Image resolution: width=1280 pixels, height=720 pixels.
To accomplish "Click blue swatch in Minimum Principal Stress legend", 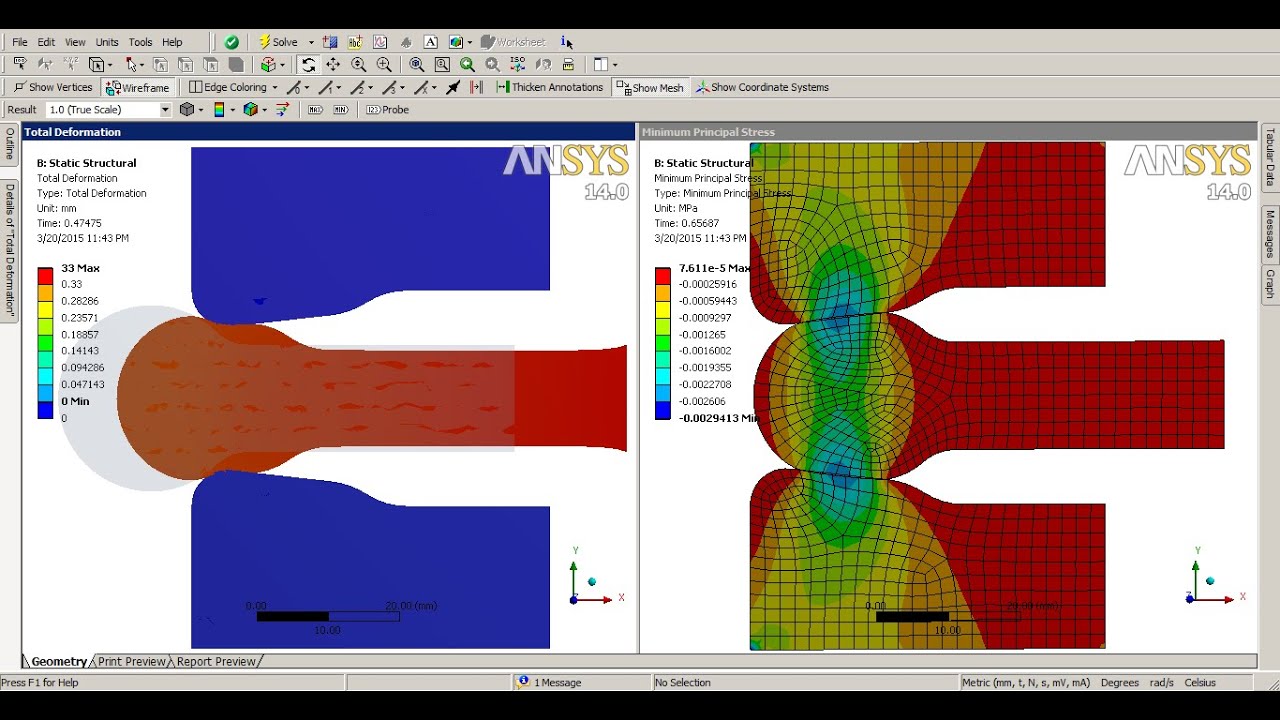I will 662,410.
